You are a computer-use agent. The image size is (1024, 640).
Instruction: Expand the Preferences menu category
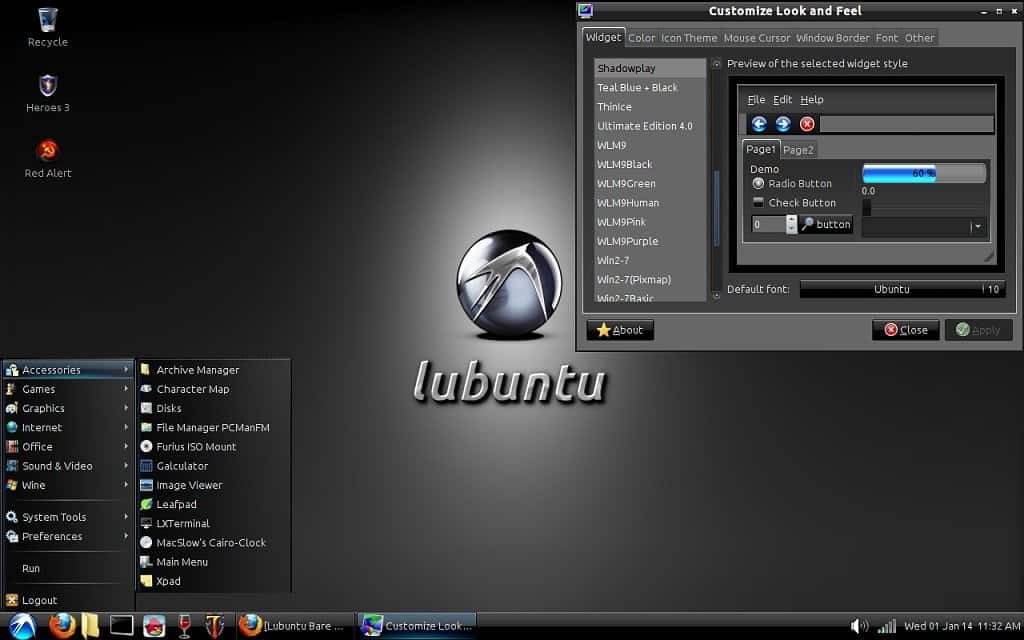tap(67, 536)
